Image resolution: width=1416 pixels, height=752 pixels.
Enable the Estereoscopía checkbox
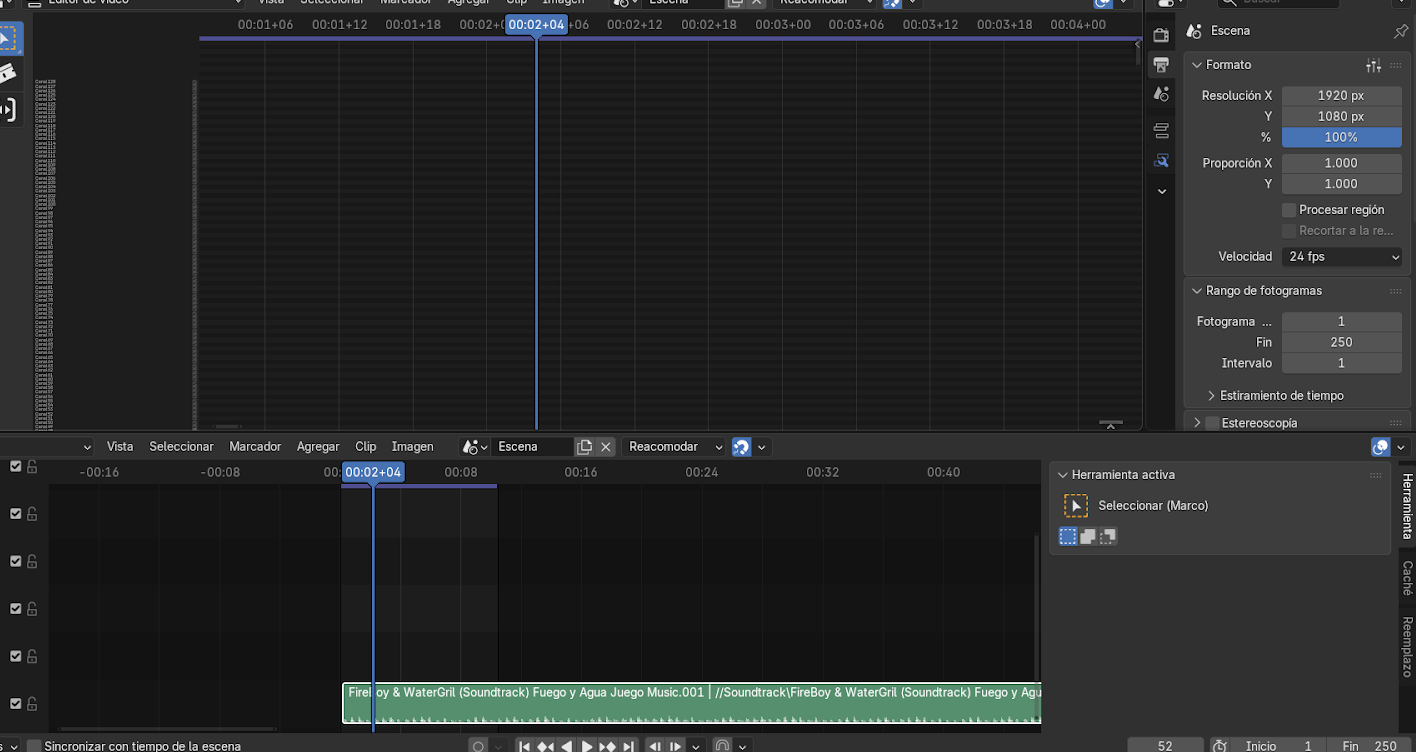point(1212,423)
